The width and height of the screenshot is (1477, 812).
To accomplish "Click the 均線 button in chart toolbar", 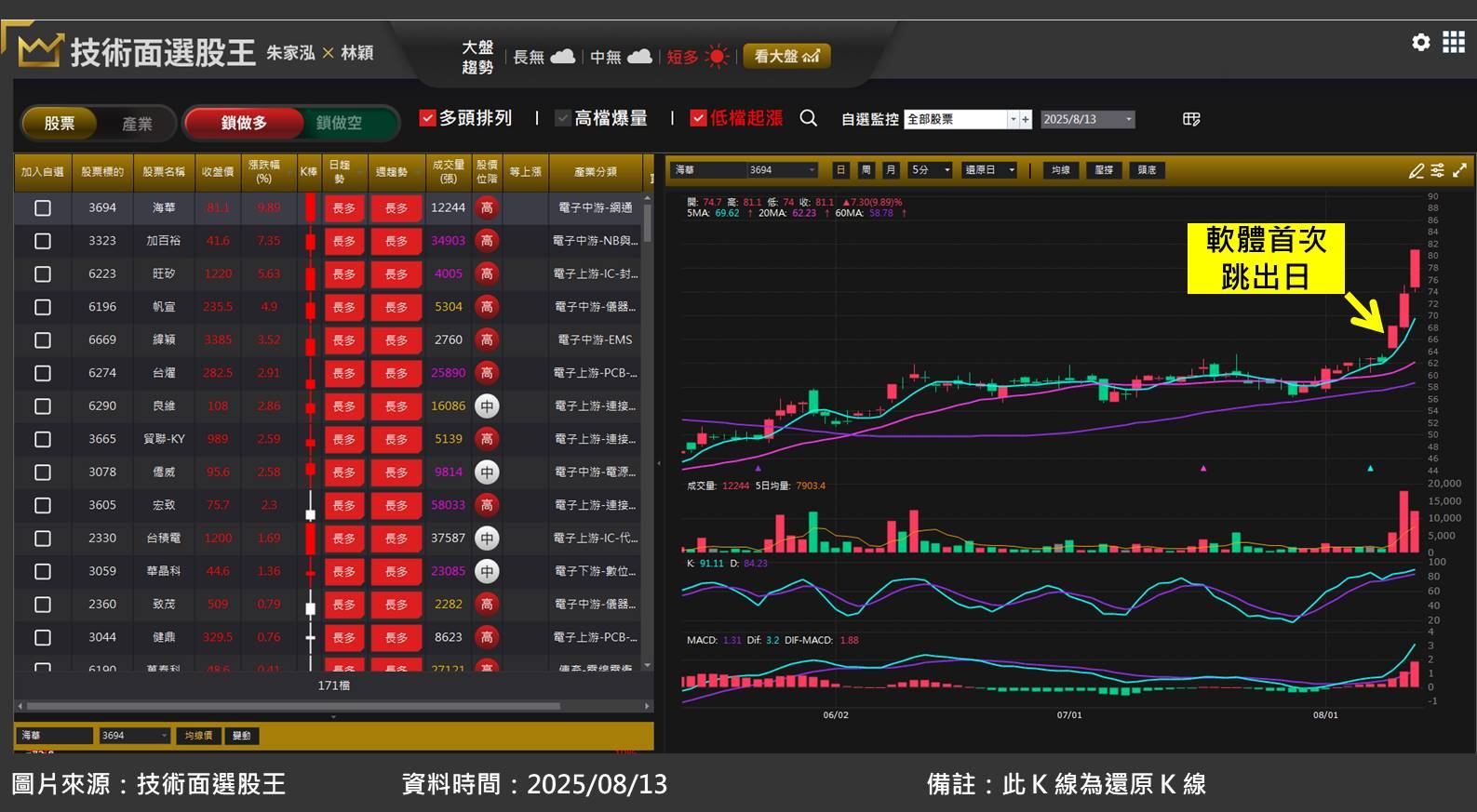I will tap(1060, 170).
